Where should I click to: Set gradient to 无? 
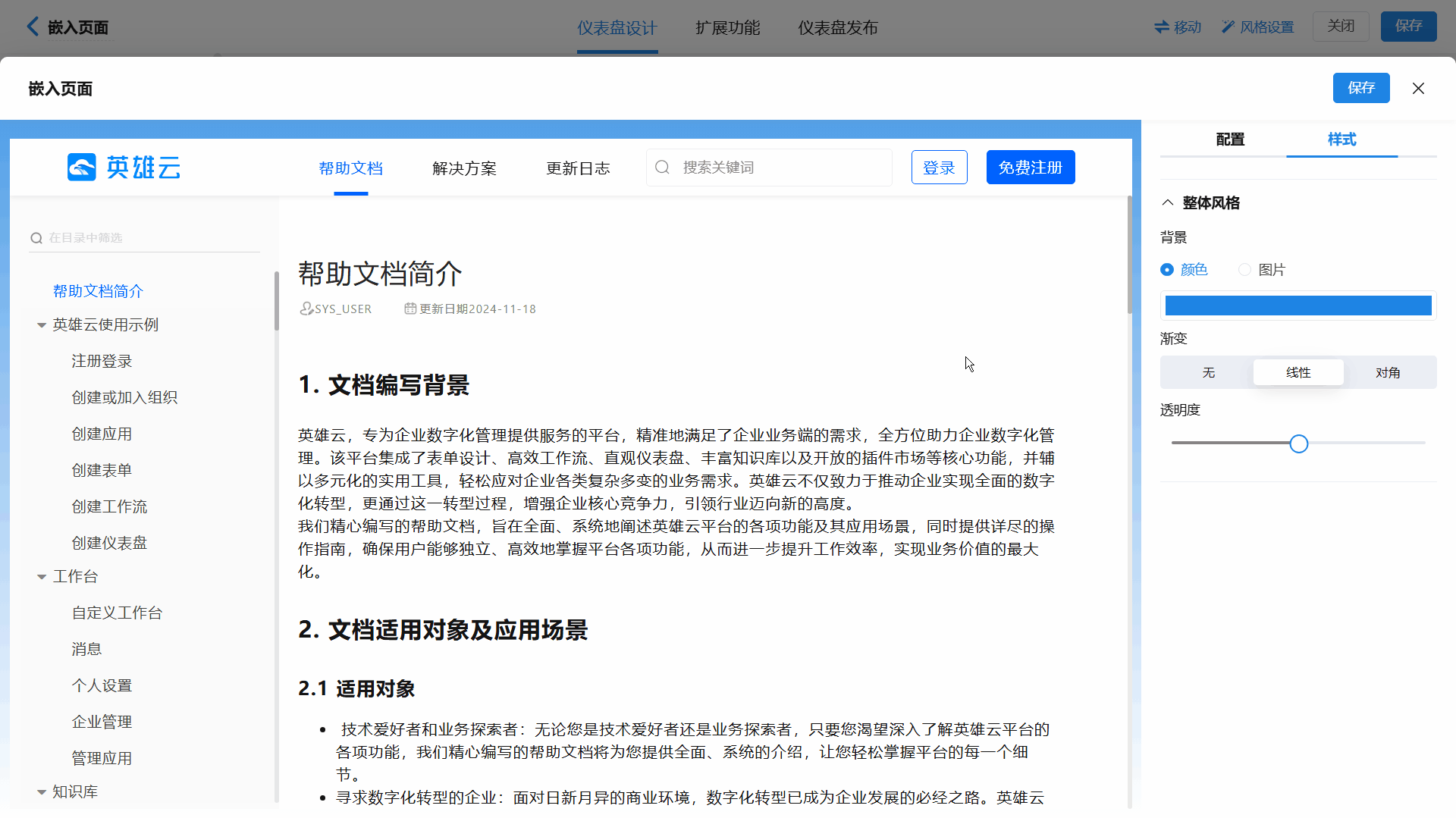click(x=1208, y=372)
